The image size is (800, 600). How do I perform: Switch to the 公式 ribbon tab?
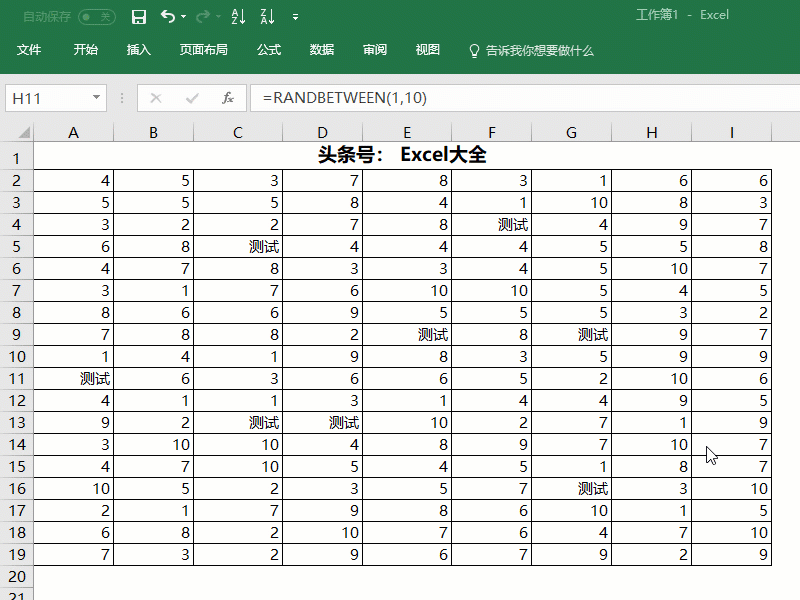coord(269,50)
